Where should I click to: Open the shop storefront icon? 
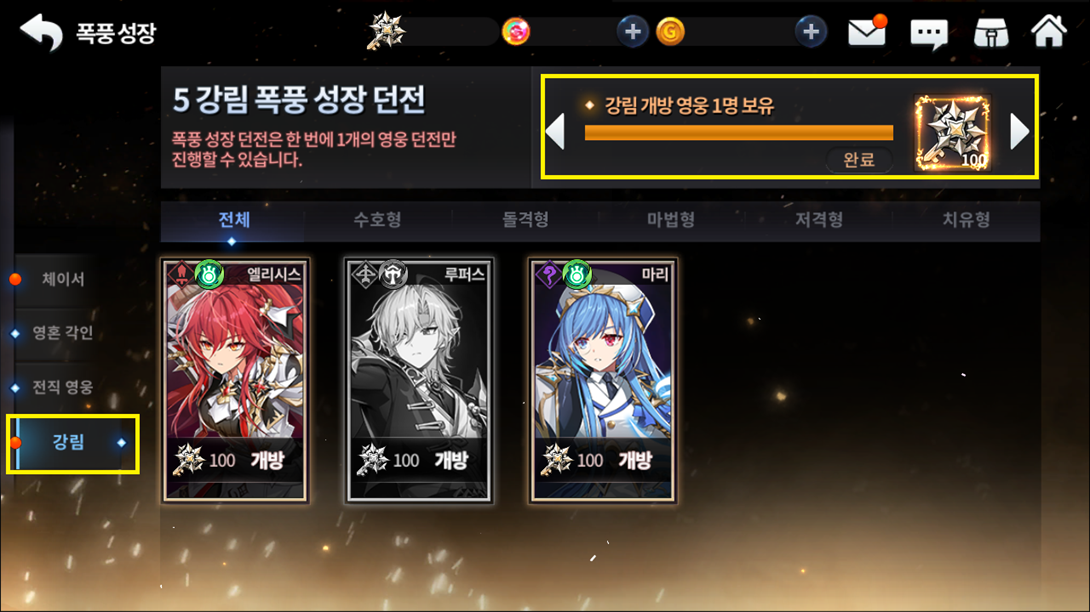click(x=991, y=32)
